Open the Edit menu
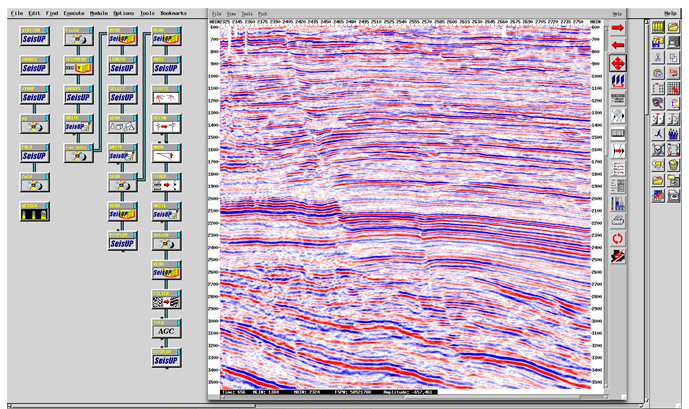689x409 pixels. (x=34, y=13)
